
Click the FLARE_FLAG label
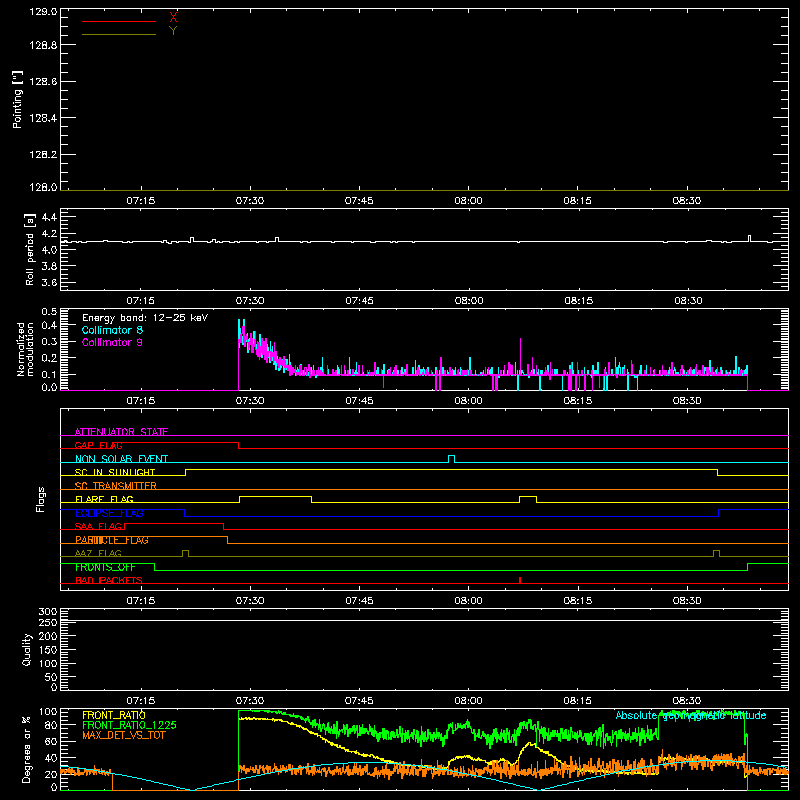click(x=104, y=499)
